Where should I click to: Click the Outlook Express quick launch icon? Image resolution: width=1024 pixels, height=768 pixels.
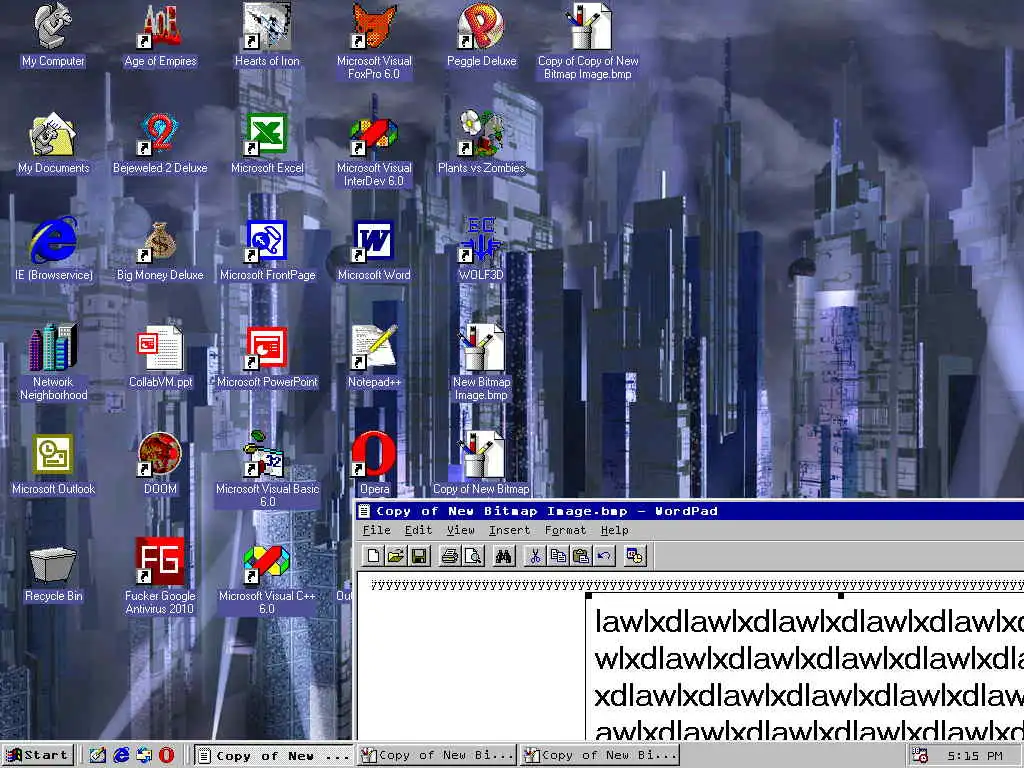click(x=144, y=756)
